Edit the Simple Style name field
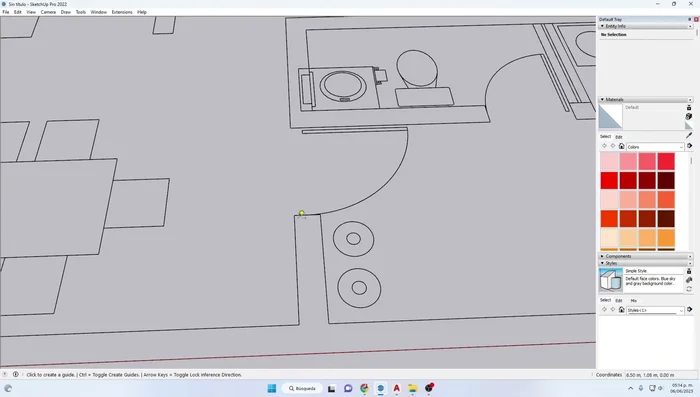 [654, 271]
